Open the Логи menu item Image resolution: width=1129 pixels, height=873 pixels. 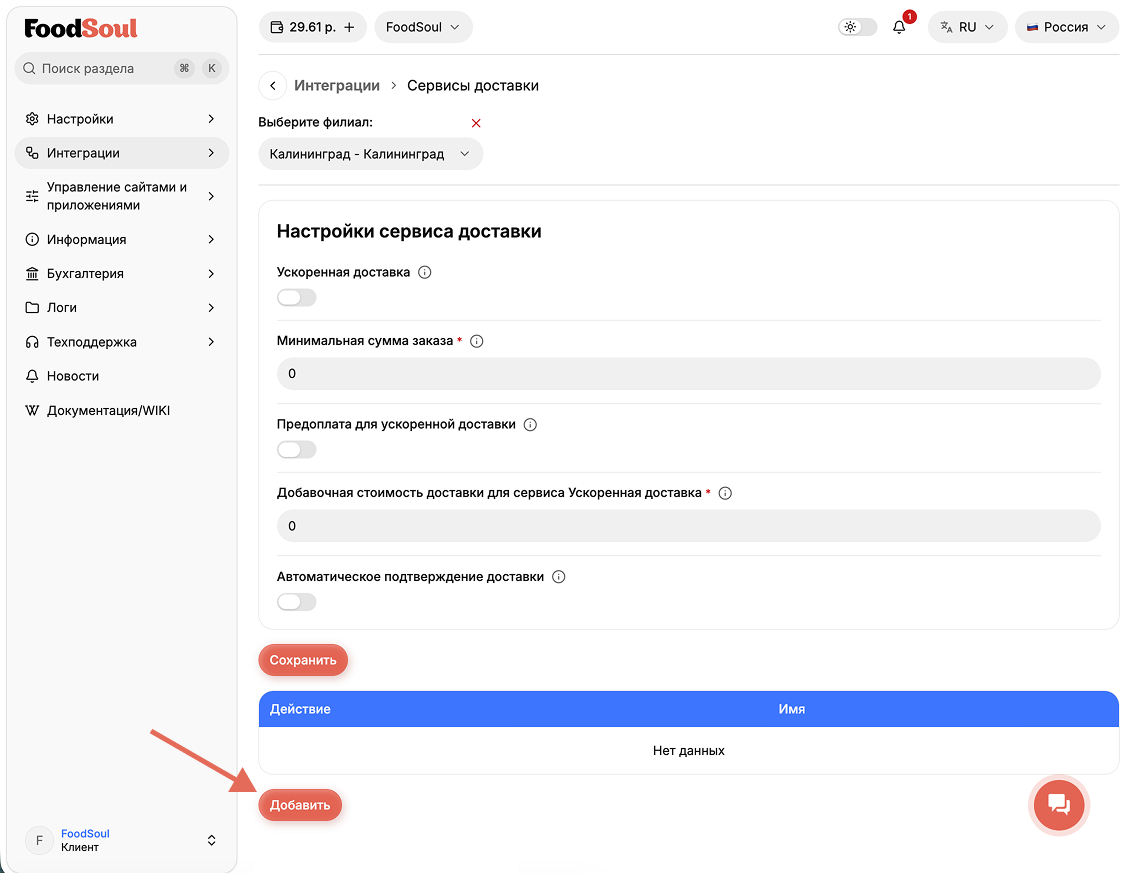[122, 308]
